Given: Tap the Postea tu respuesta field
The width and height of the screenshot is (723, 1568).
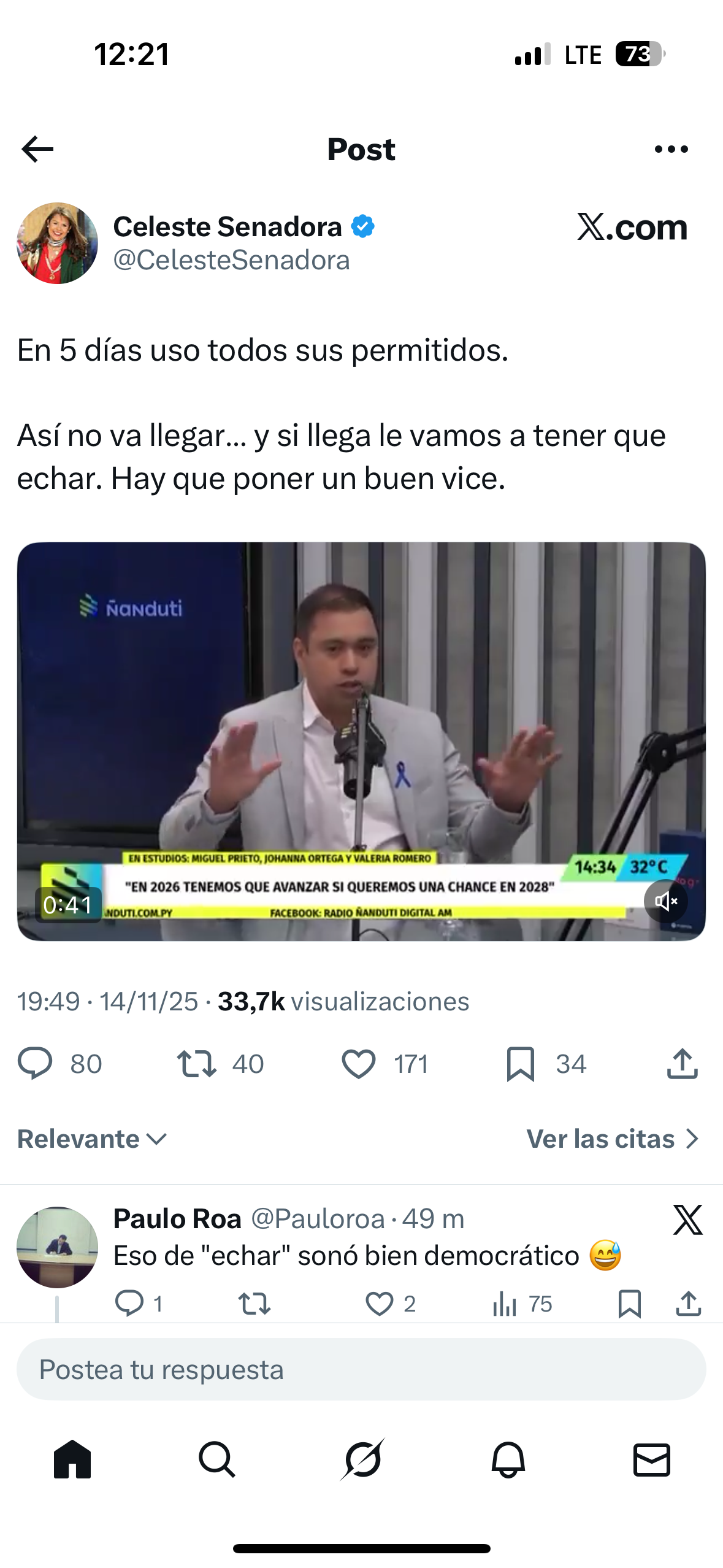Looking at the screenshot, I should (361, 1369).
